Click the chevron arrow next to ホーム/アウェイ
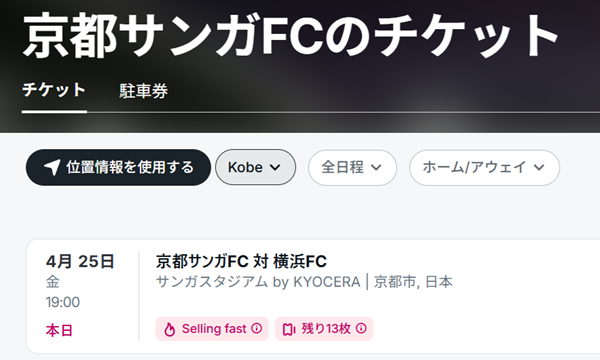Viewport: 600px width, 360px height. tap(539, 168)
